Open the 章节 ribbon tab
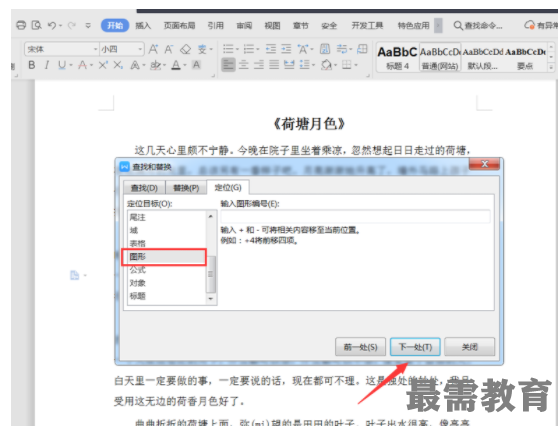This screenshot has width=558, height=435. click(301, 26)
